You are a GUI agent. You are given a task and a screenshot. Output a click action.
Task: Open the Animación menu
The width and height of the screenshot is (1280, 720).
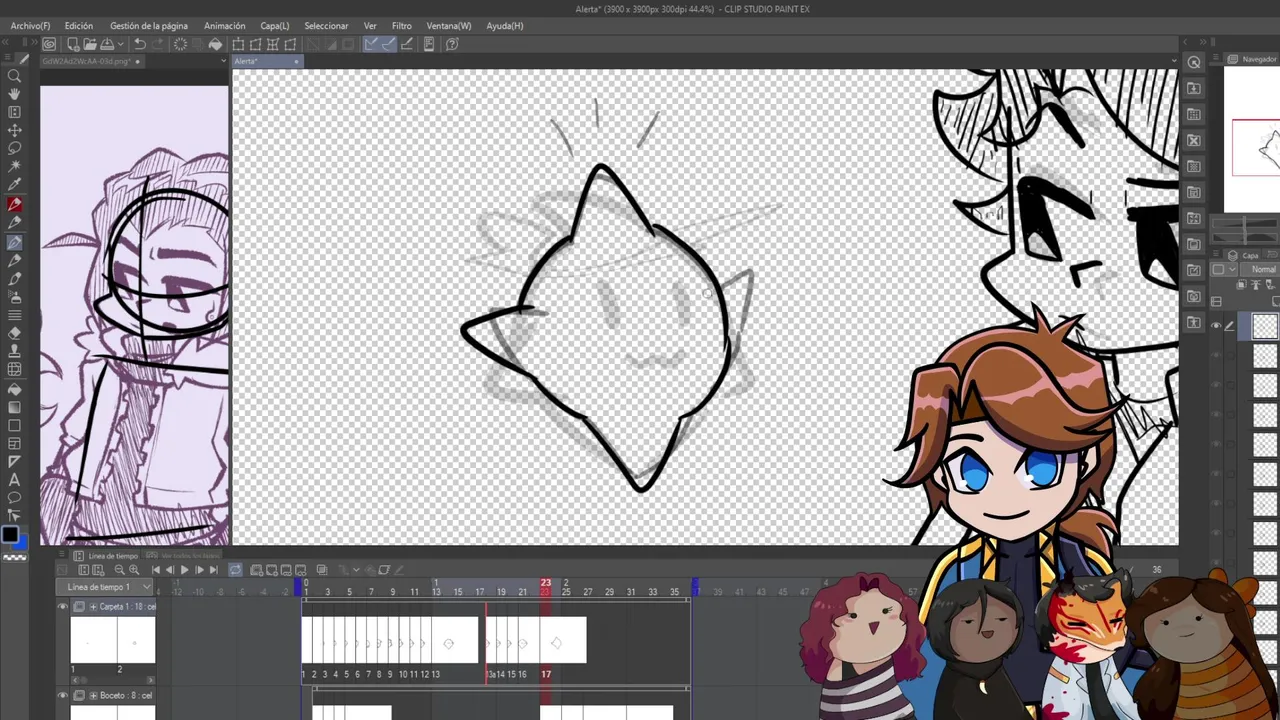224,26
